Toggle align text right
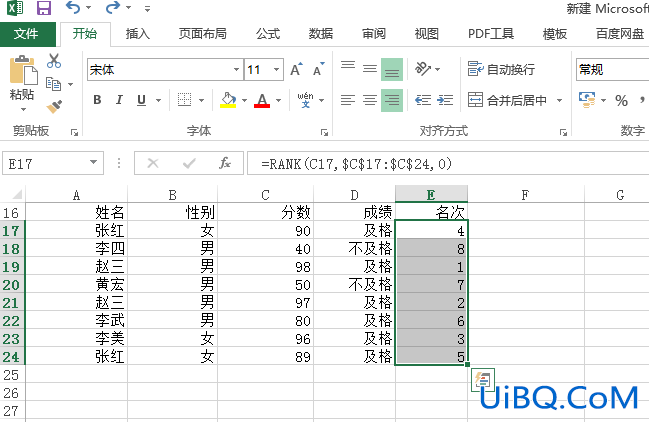 pos(392,101)
